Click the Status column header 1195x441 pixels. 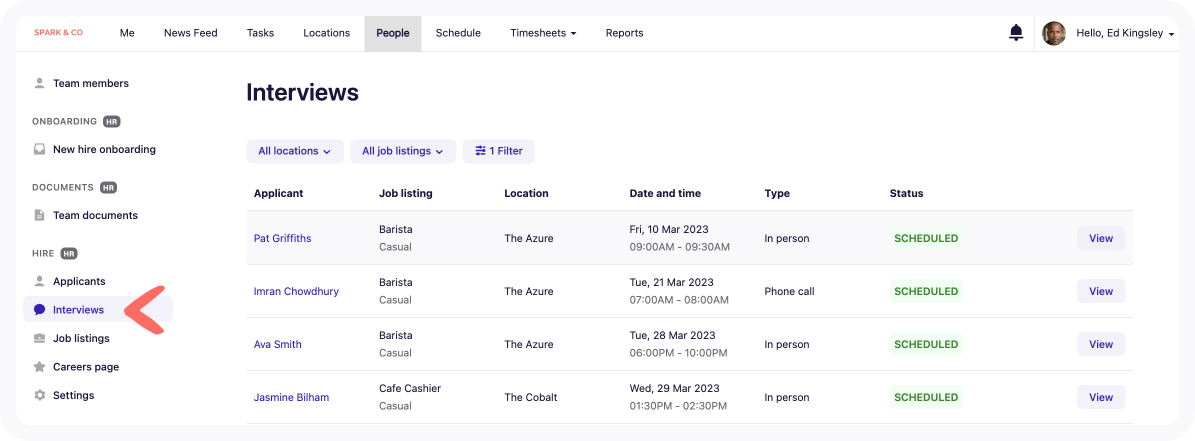pos(906,193)
